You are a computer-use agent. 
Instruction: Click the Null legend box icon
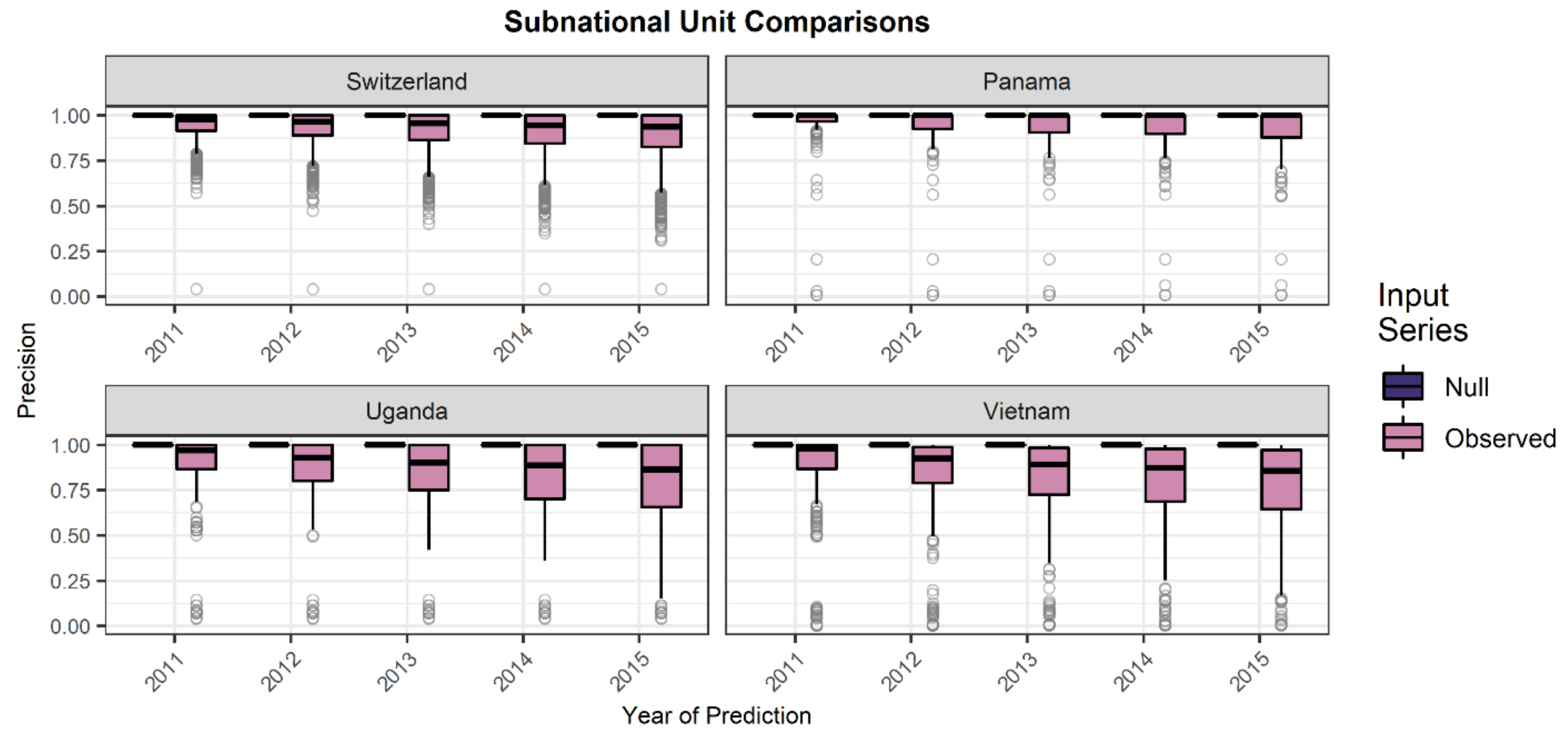(1403, 386)
